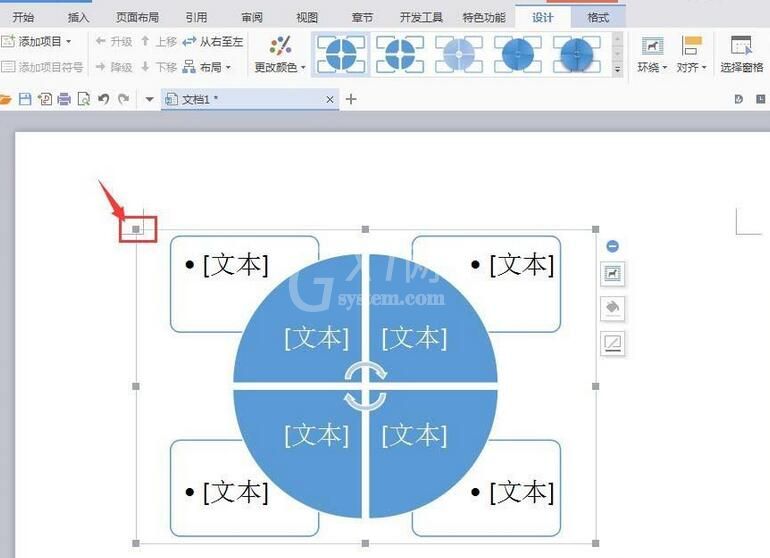Click the export to PDF icon
The image size is (770, 558).
pos(45,100)
